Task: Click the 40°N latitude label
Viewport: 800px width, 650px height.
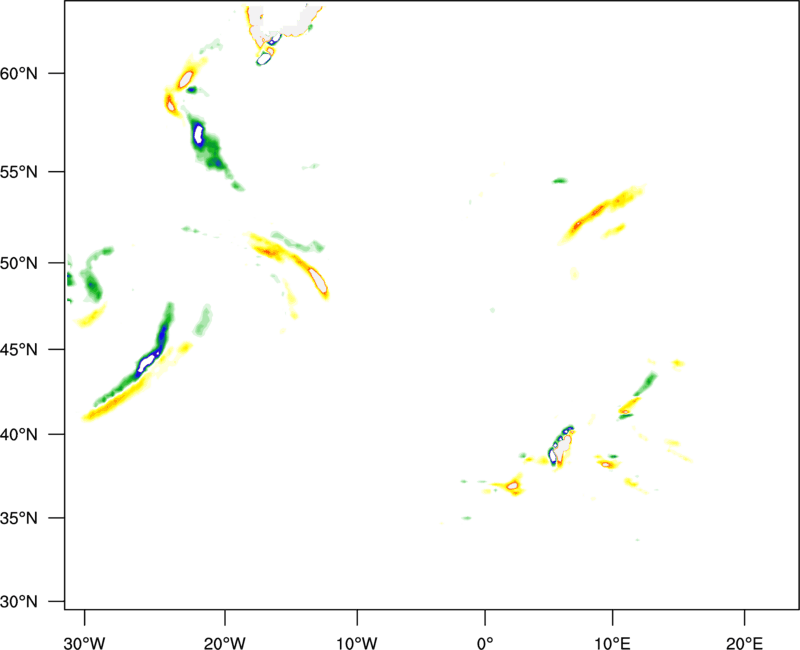Action: (x=19, y=435)
